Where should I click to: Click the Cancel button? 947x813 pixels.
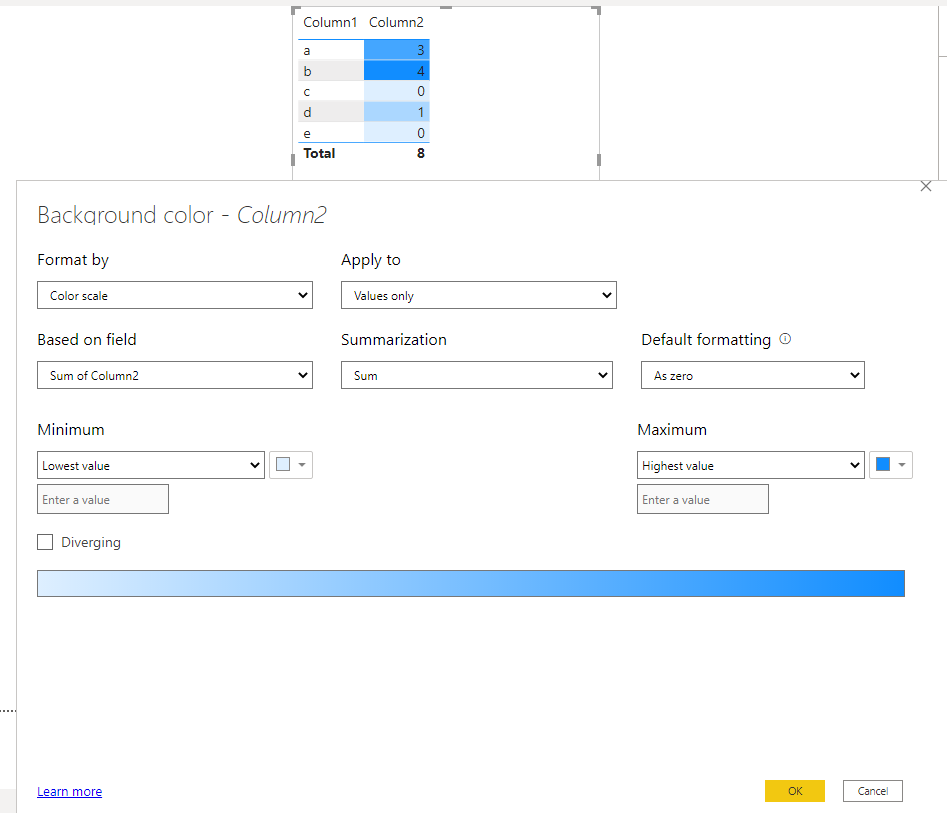pos(873,791)
